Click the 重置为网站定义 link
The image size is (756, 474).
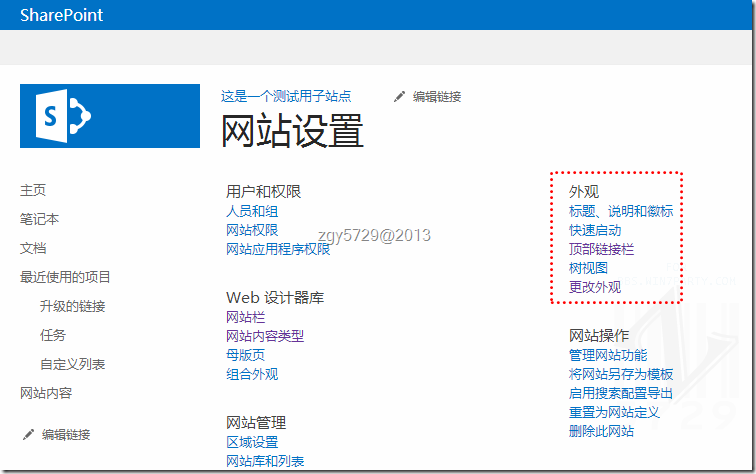(x=614, y=412)
